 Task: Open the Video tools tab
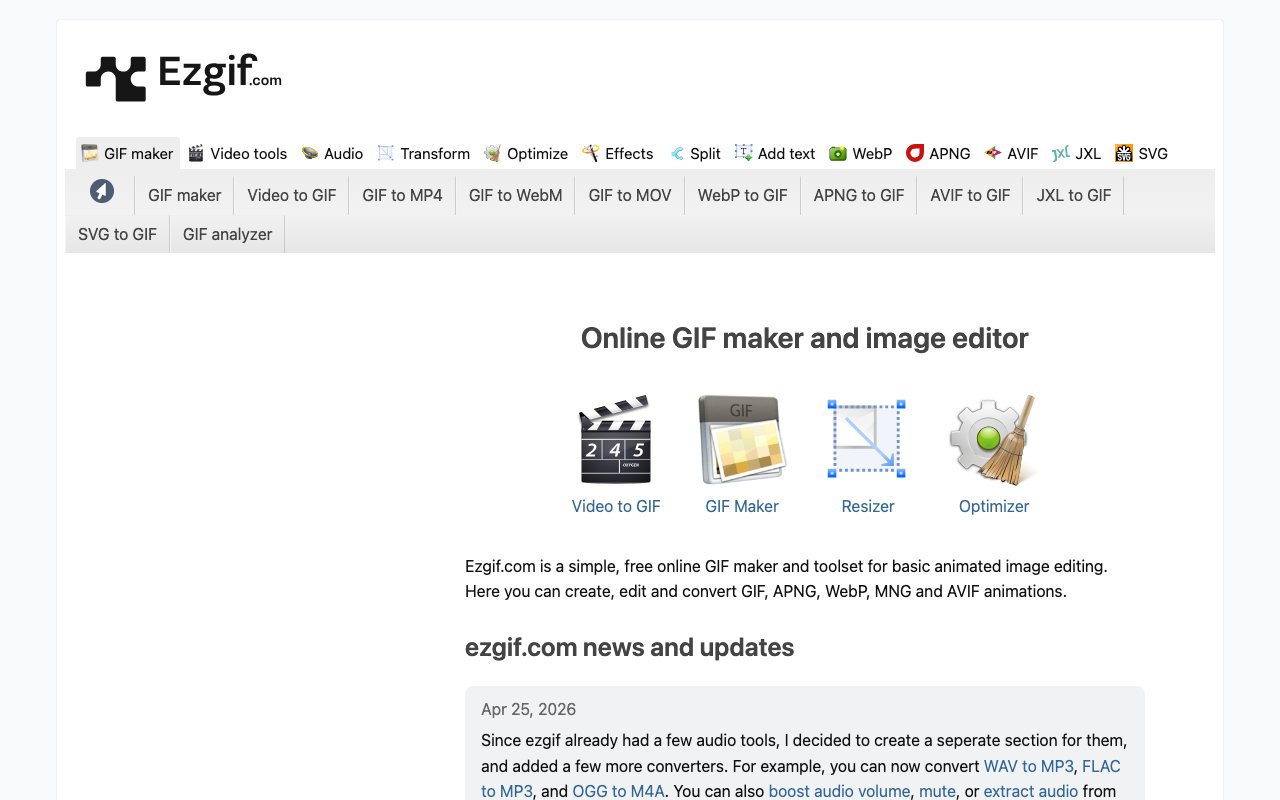pos(237,153)
